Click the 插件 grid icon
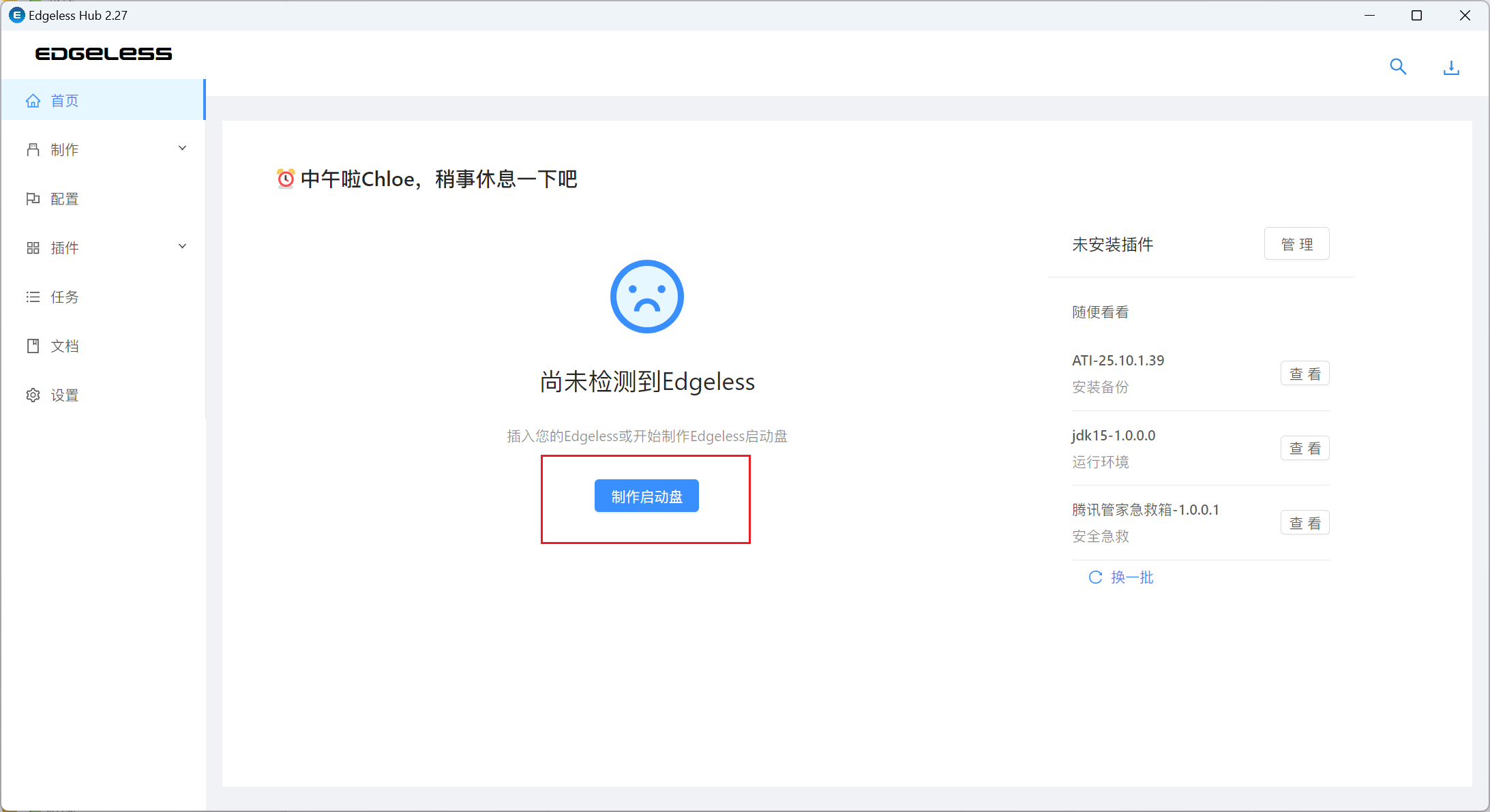Viewport: 1490px width, 812px height. 33,248
